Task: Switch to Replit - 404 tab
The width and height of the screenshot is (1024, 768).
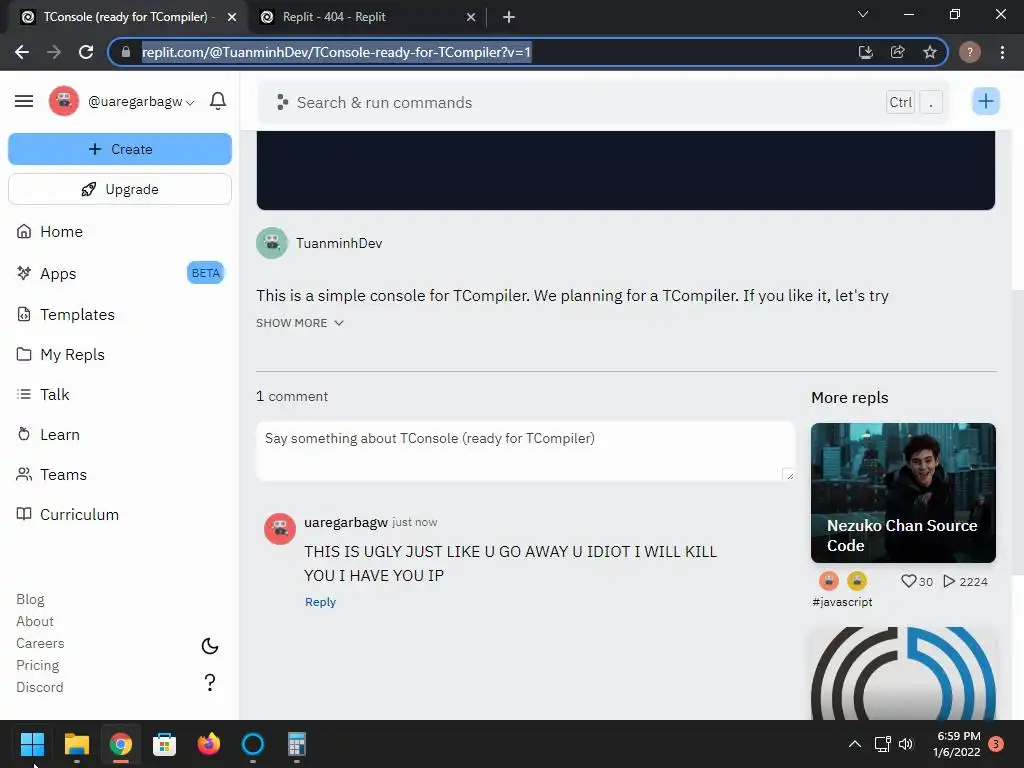Action: pos(366,17)
